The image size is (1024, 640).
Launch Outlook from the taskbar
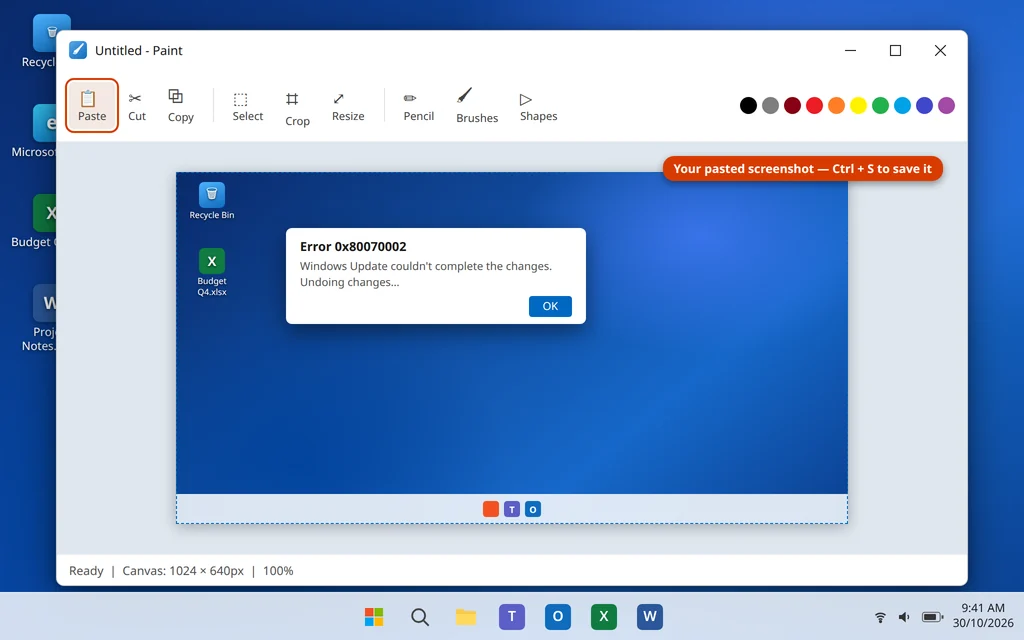(x=558, y=616)
